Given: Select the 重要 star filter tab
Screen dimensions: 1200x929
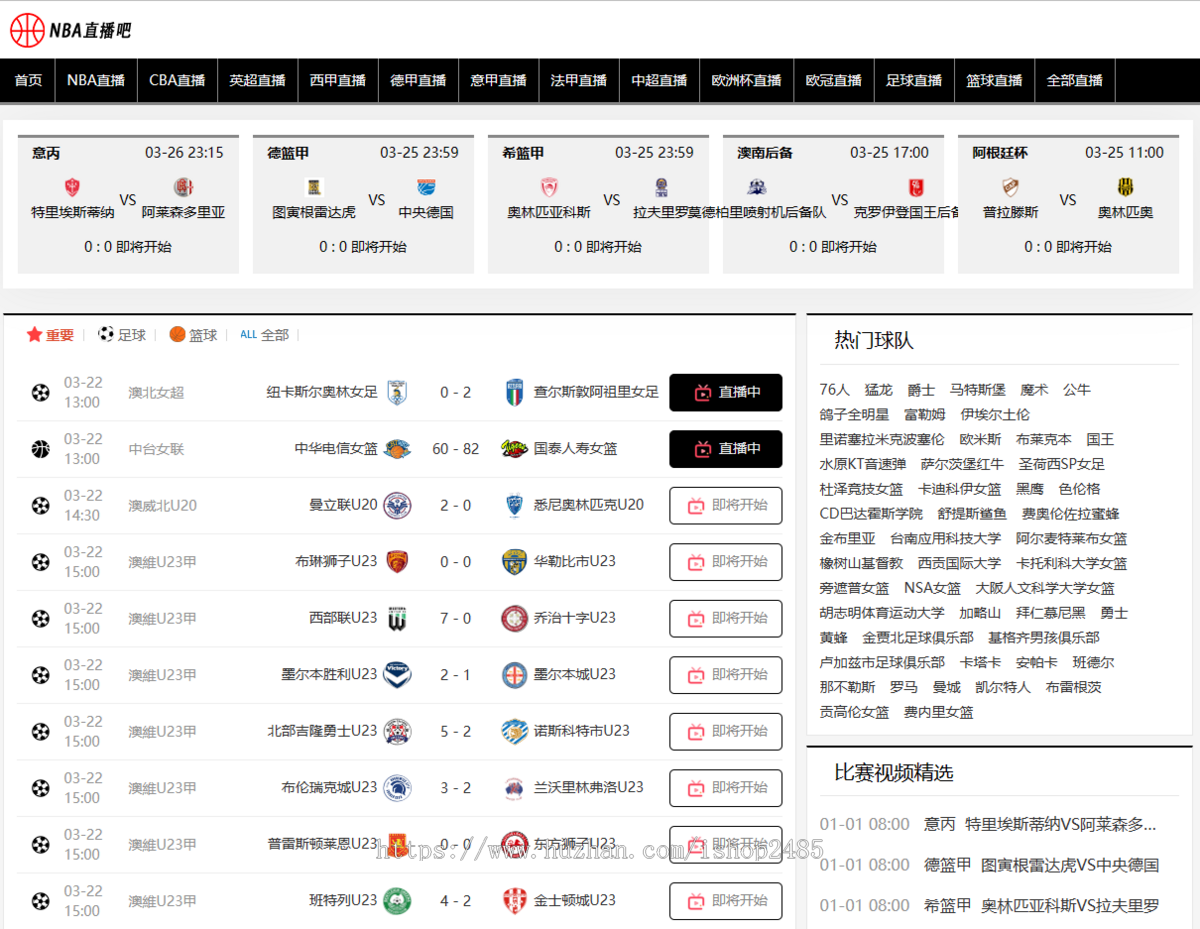Looking at the screenshot, I should (50, 335).
